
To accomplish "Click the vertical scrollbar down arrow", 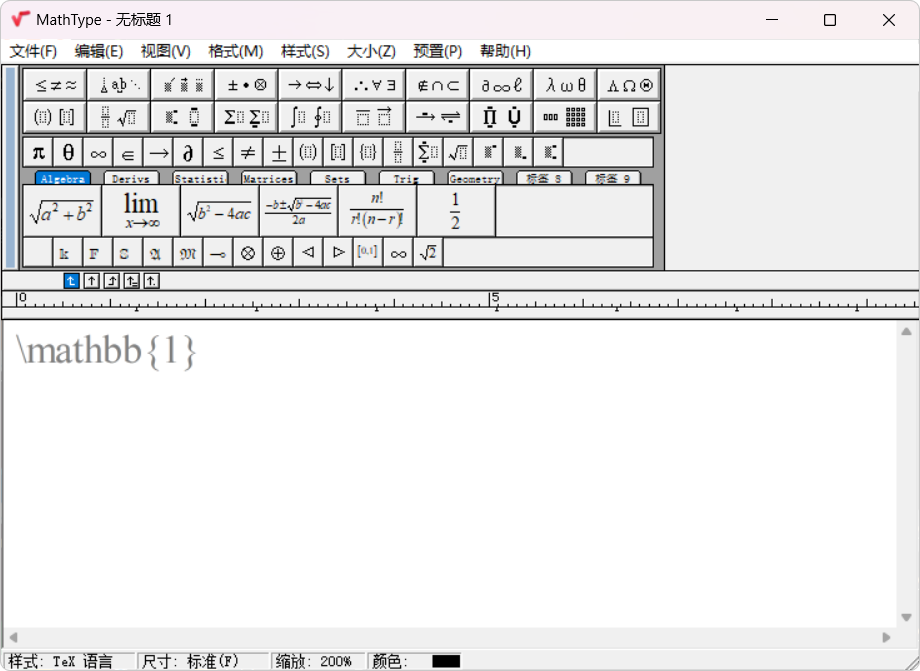I will click(x=907, y=618).
